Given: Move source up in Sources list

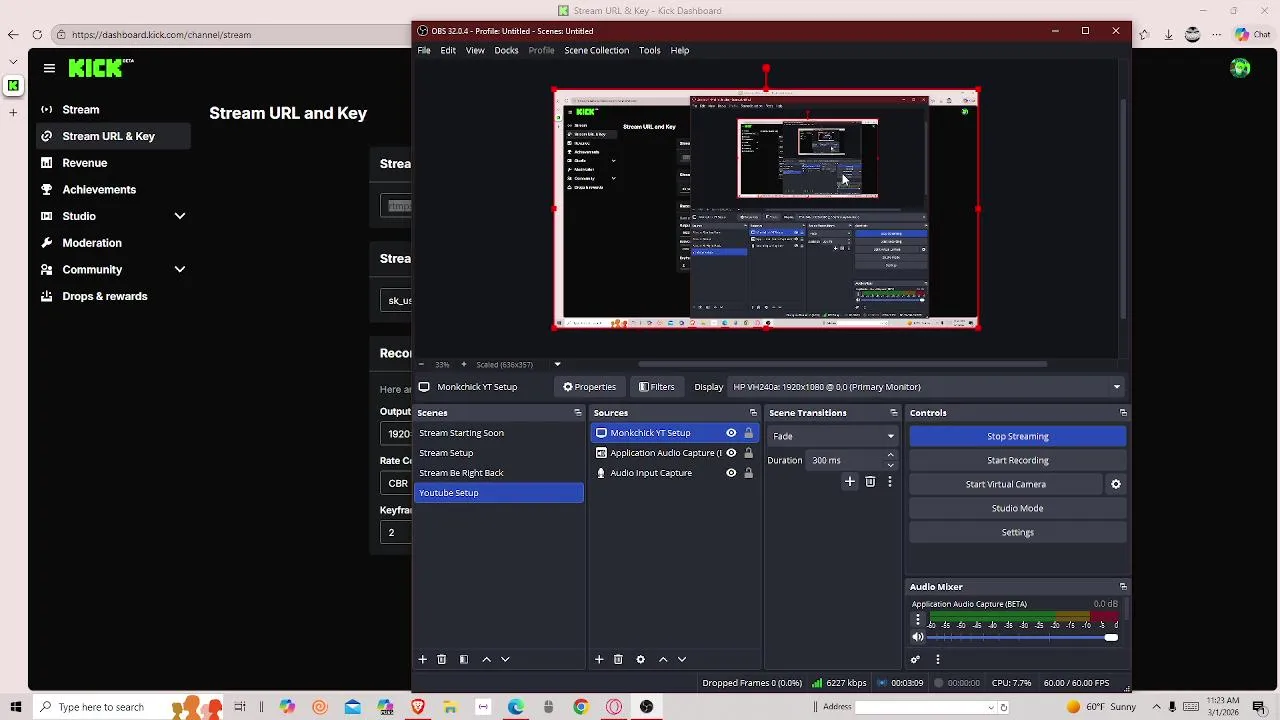Looking at the screenshot, I should (662, 660).
